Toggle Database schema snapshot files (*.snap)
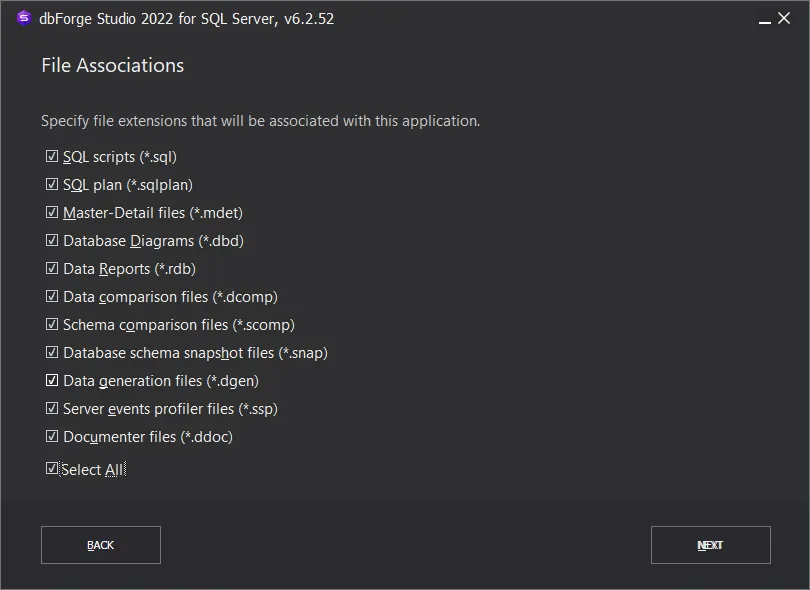This screenshot has height=590, width=810. click(52, 353)
